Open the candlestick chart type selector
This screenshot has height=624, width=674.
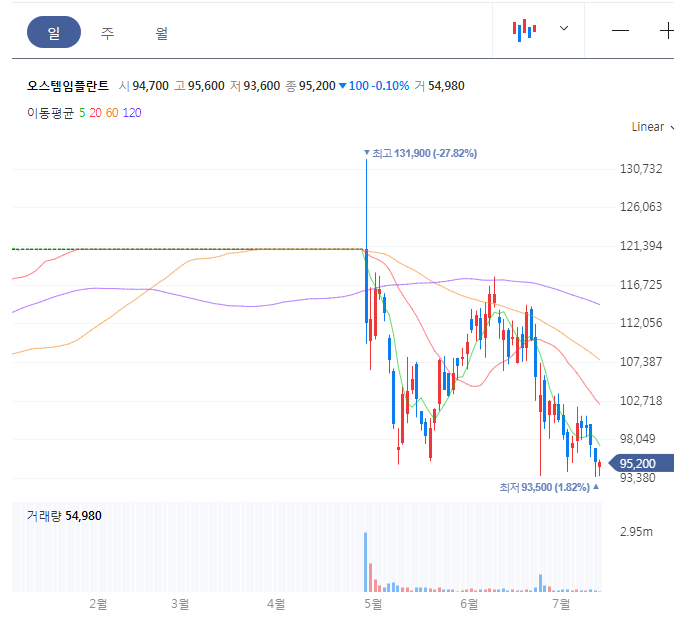click(524, 30)
